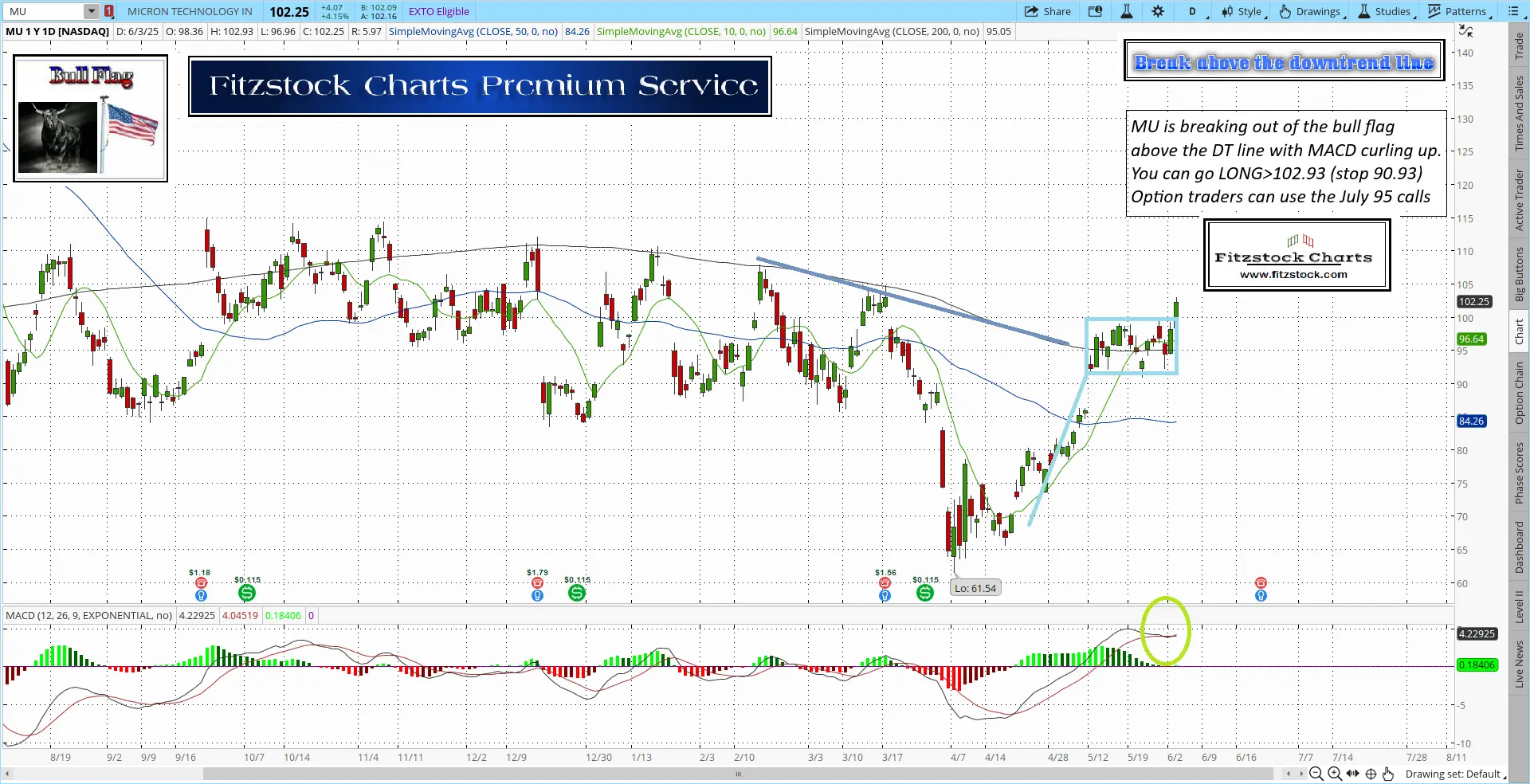The width and height of the screenshot is (1530, 784).
Task: Click the Bull Flag thumbnail image
Action: [90, 119]
